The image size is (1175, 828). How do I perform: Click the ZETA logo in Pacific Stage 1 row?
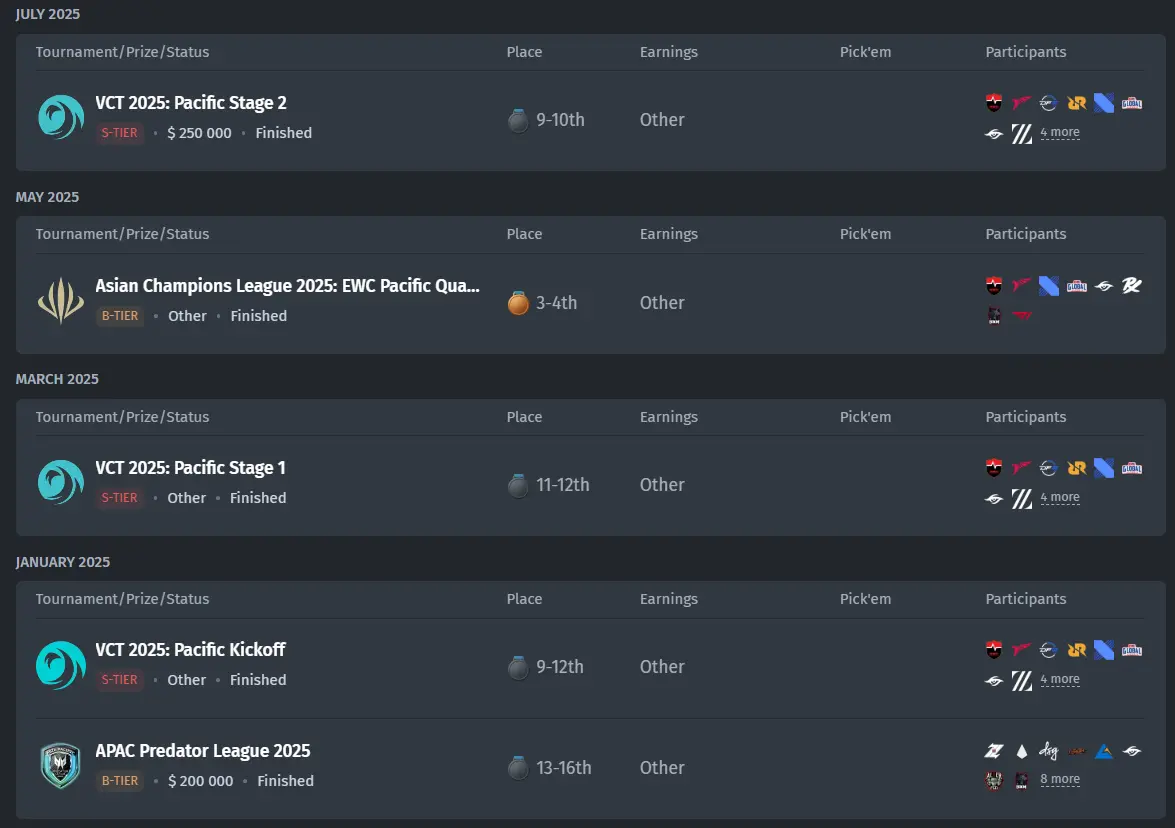[1021, 498]
